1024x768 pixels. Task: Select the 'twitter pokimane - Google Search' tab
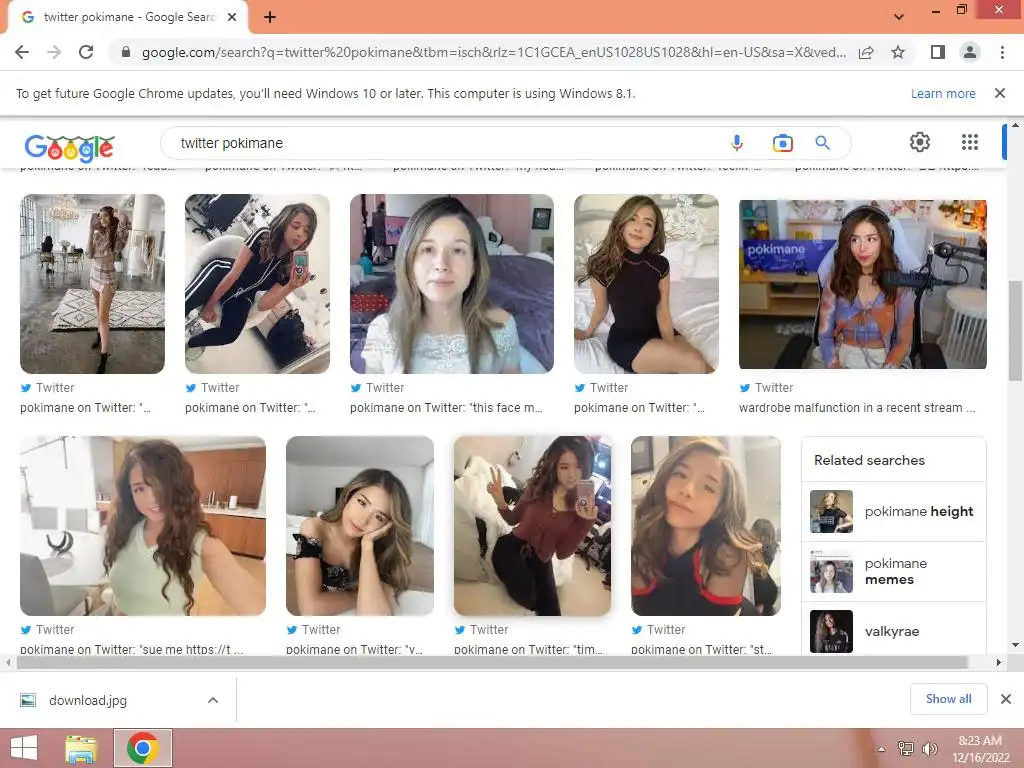click(x=128, y=18)
